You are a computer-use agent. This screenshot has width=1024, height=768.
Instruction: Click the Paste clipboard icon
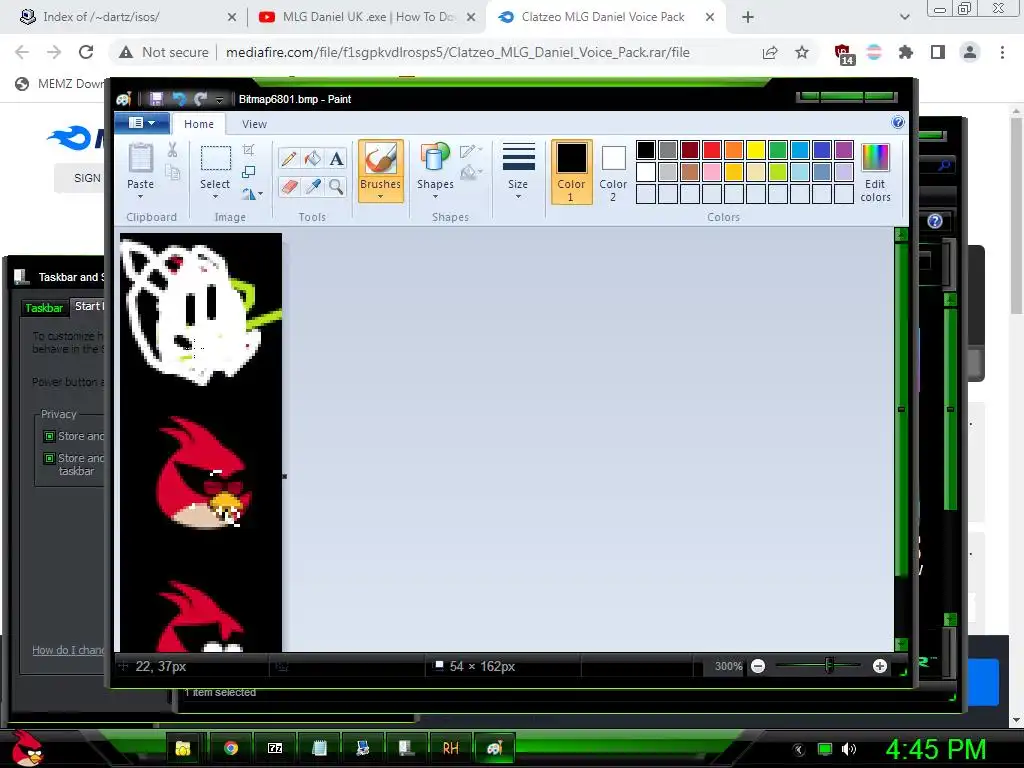140,158
